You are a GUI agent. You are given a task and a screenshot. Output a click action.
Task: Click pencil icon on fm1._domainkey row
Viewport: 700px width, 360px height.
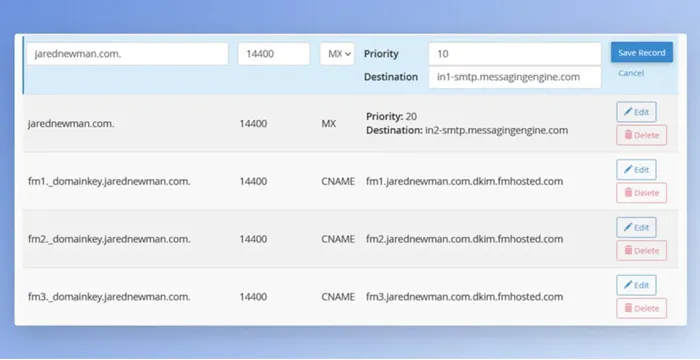(x=628, y=169)
